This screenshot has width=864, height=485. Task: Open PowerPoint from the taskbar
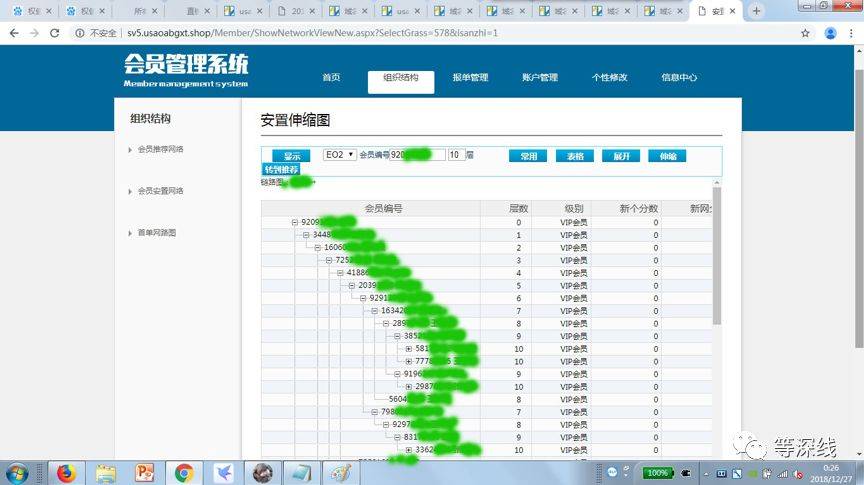[144, 472]
